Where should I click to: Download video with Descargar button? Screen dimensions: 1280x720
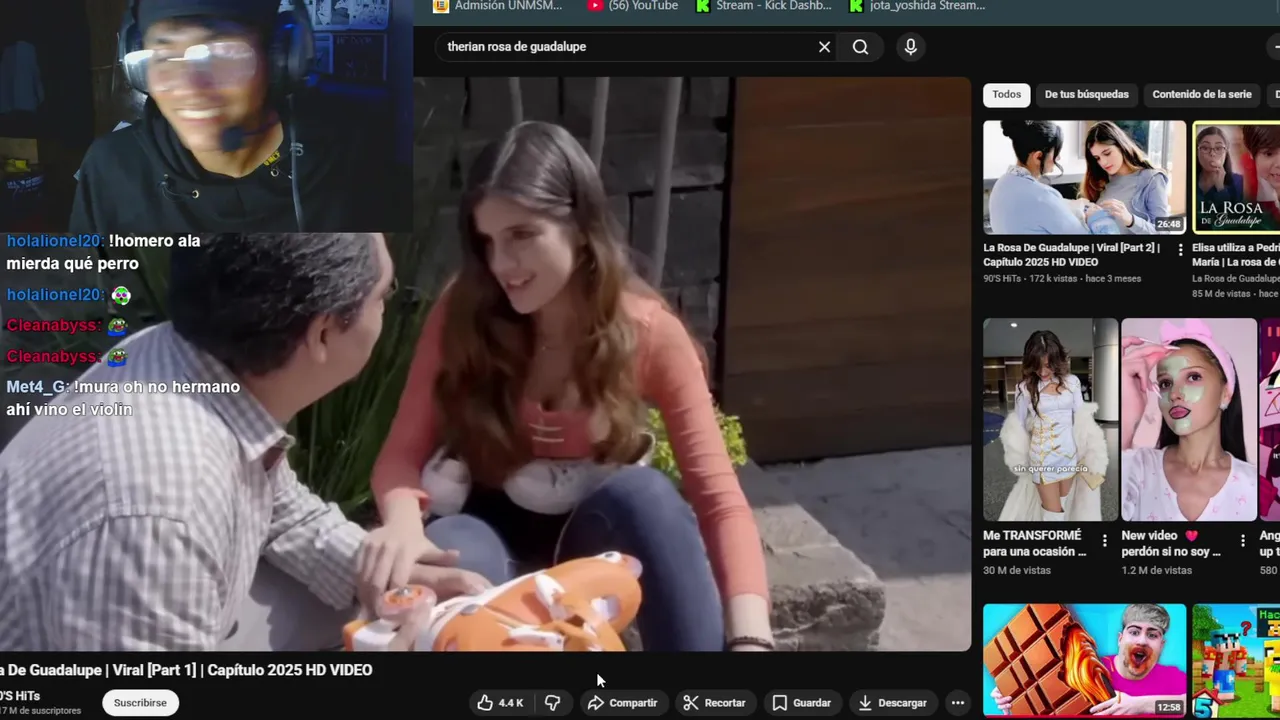[892, 703]
